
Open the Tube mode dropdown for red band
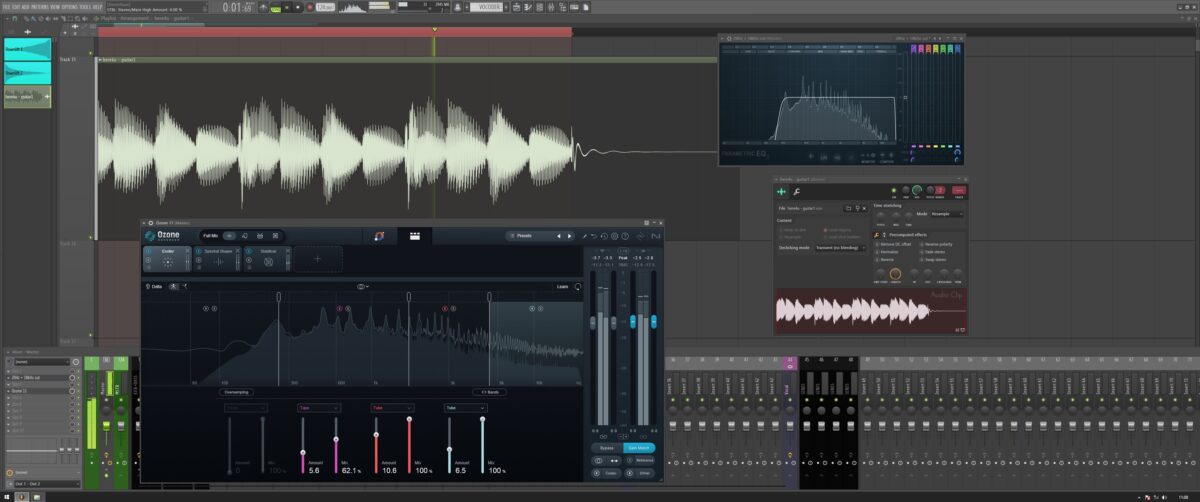pos(392,408)
